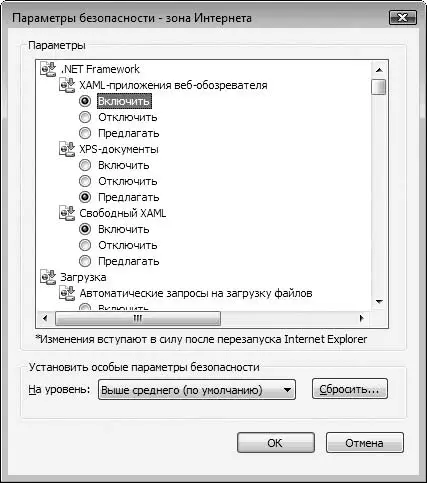Click the icon beside XAML-приложения веб-обозревателя
427x483 pixels.
67,85
